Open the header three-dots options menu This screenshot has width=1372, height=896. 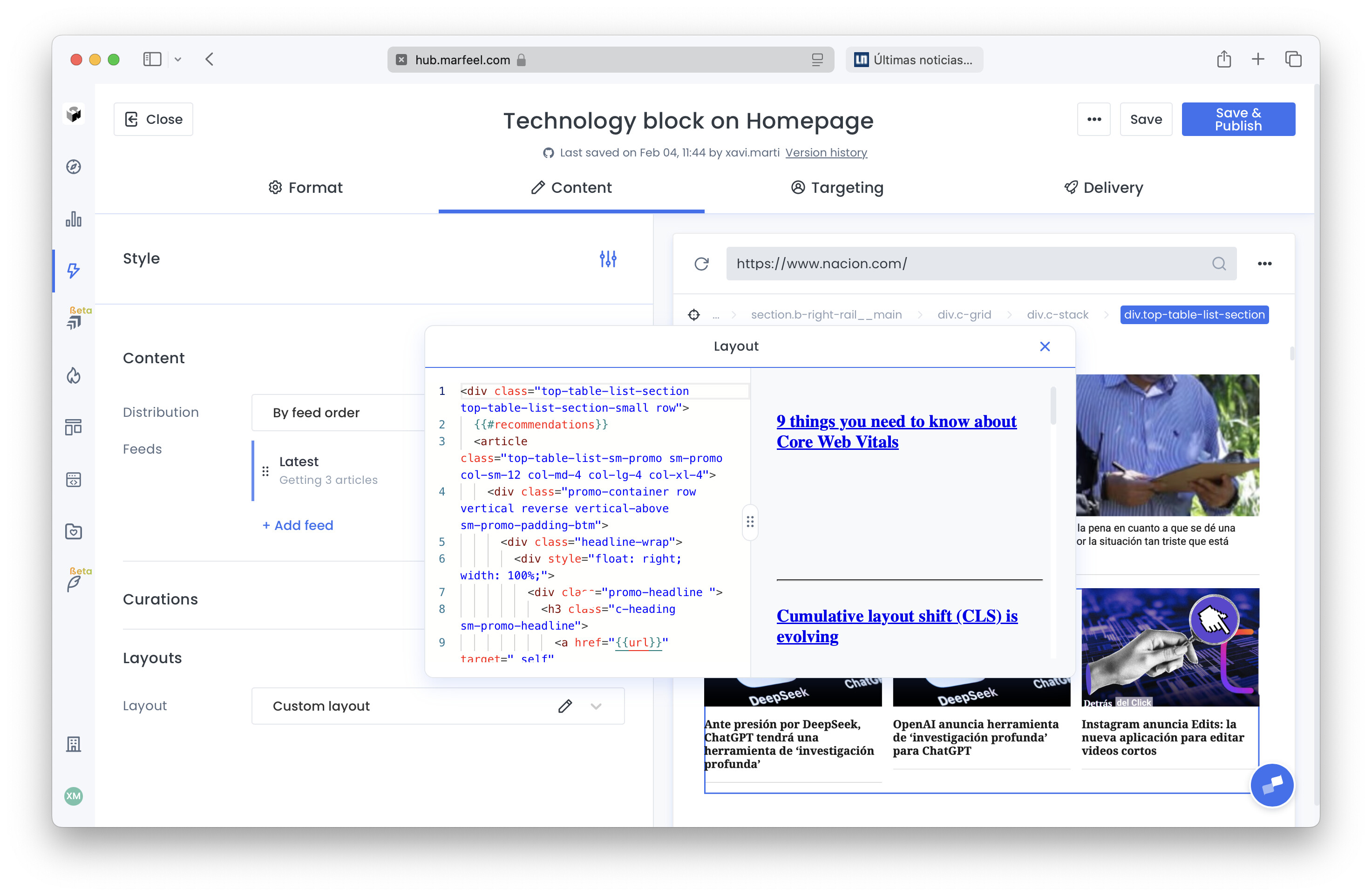1093,119
